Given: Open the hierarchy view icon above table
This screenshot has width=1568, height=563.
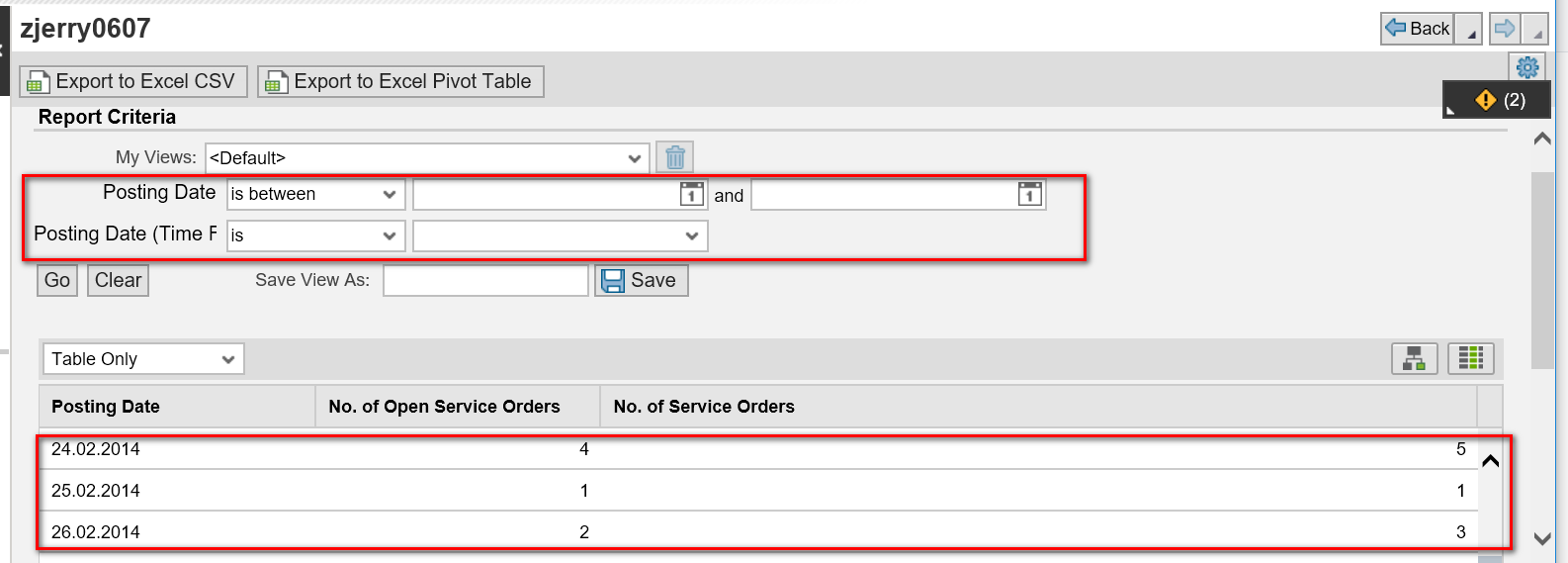Looking at the screenshot, I should 1415,358.
